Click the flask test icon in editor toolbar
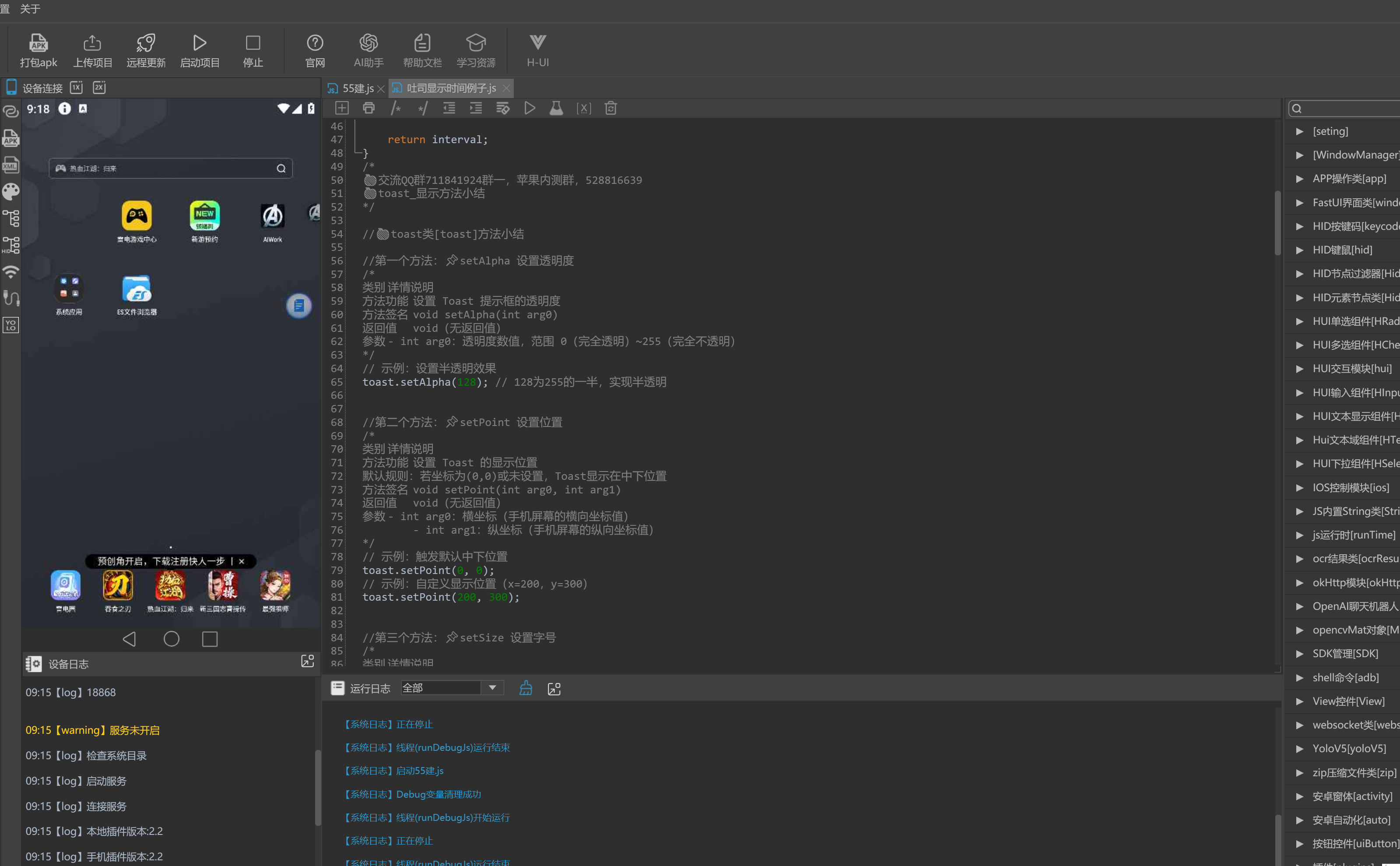Viewport: 1400px width, 866px height. (556, 108)
